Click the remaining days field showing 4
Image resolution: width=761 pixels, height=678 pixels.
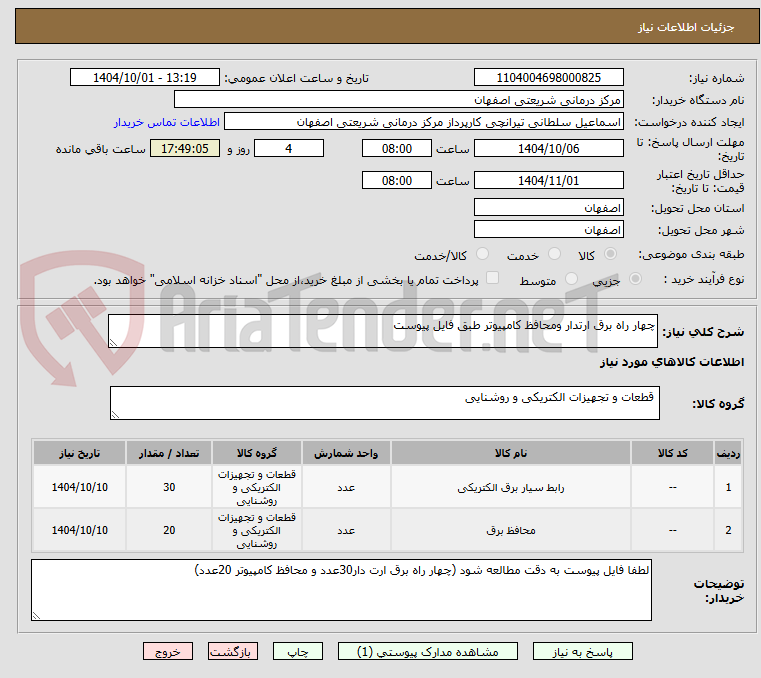pos(289,149)
